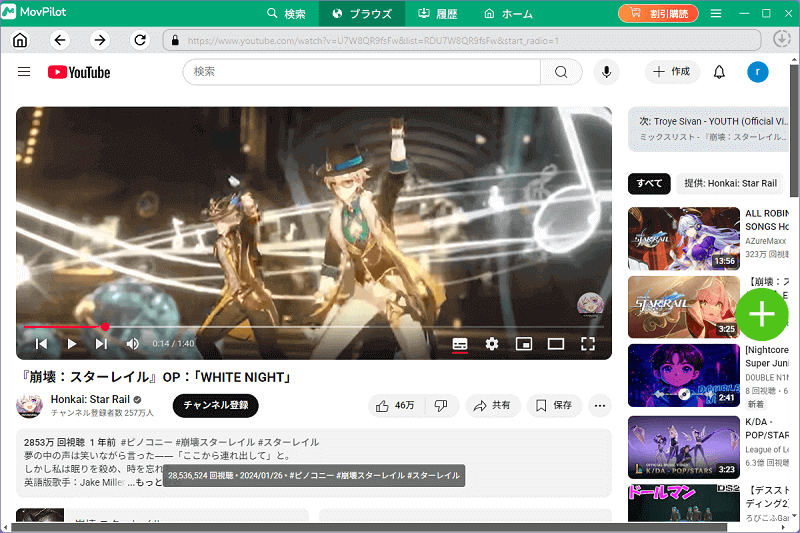This screenshot has height=533, width=800.
Task: Click the channel watermark in video corner
Action: pos(590,304)
